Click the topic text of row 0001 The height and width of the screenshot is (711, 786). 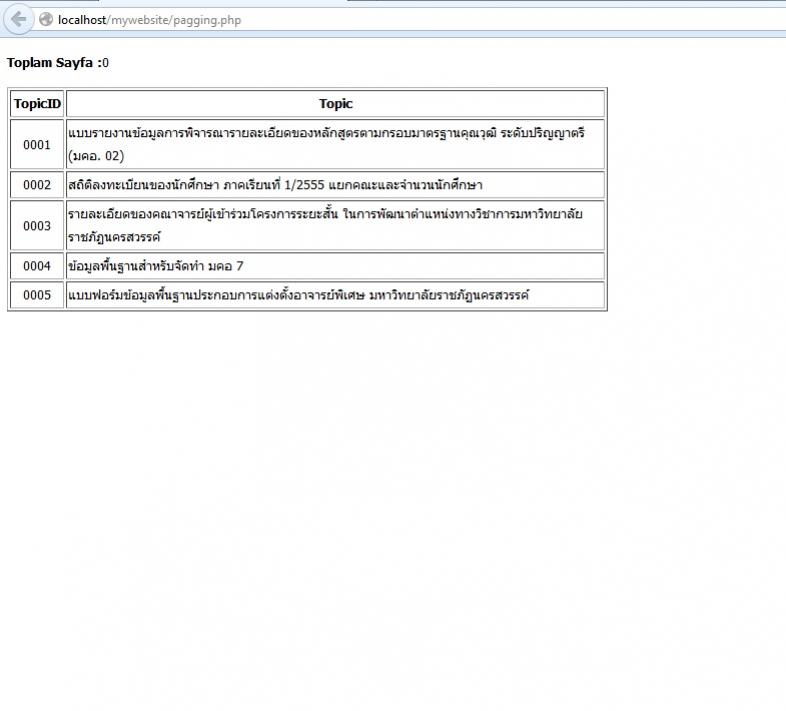click(326, 144)
